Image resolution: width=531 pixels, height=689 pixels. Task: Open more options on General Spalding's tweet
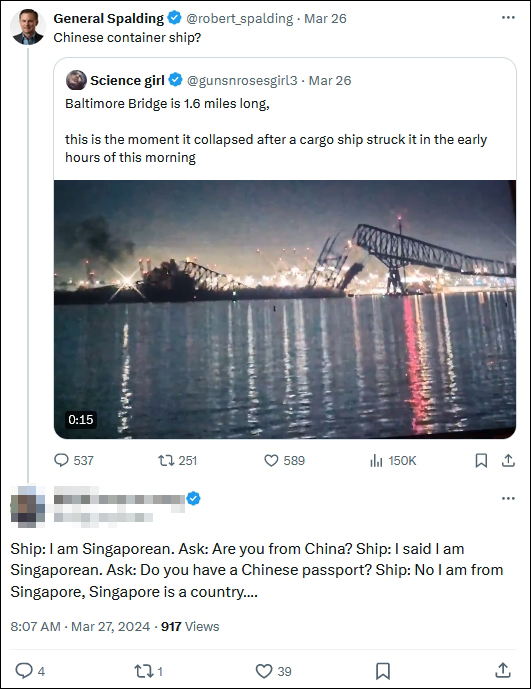tap(508, 18)
